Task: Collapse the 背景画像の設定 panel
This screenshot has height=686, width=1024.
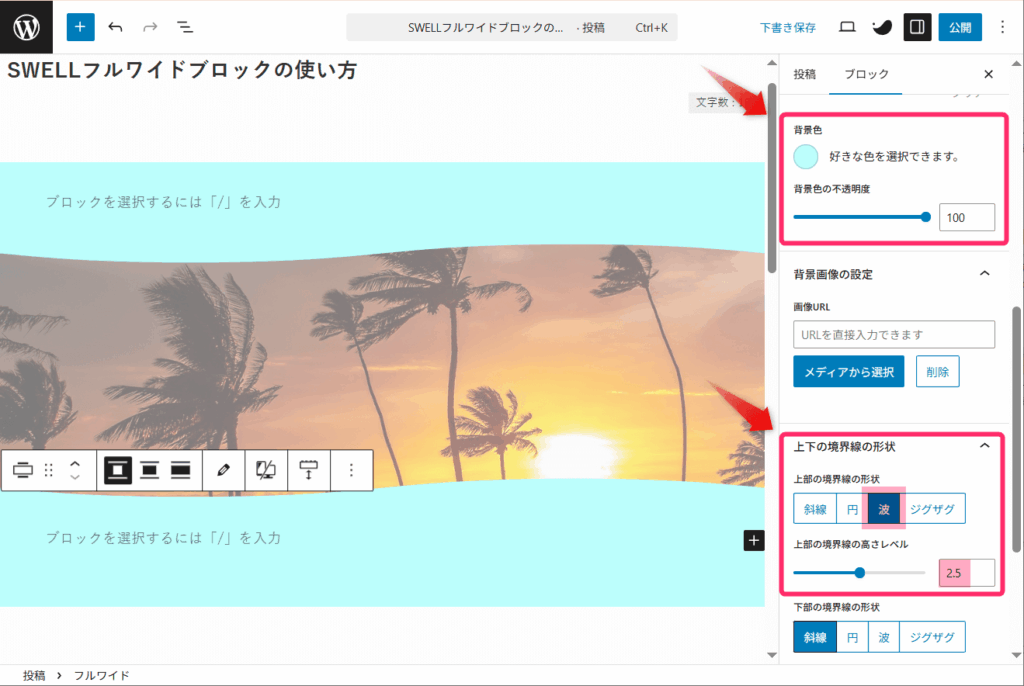Action: [x=985, y=274]
